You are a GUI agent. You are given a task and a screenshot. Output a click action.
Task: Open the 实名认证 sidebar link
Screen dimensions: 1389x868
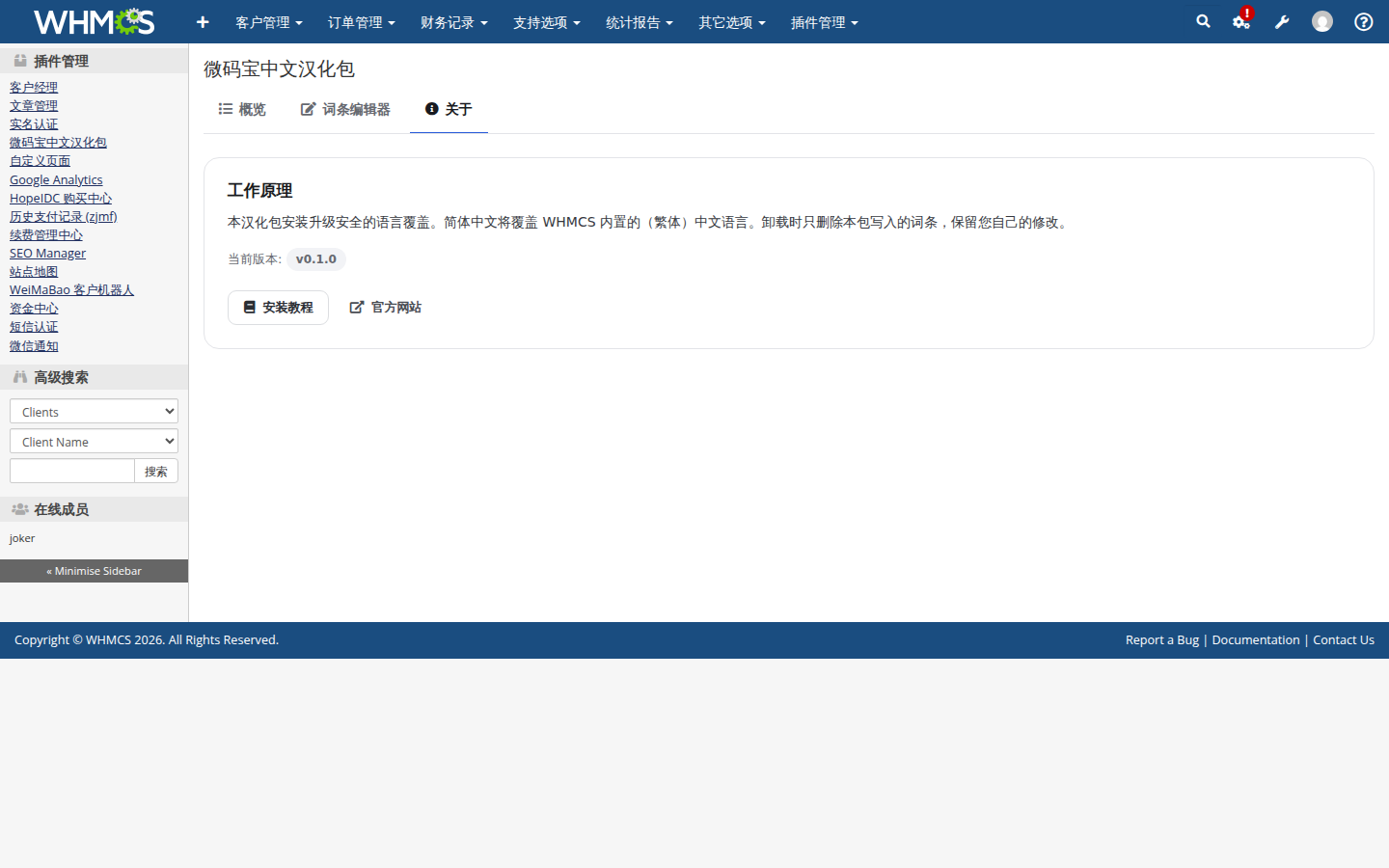click(x=34, y=123)
